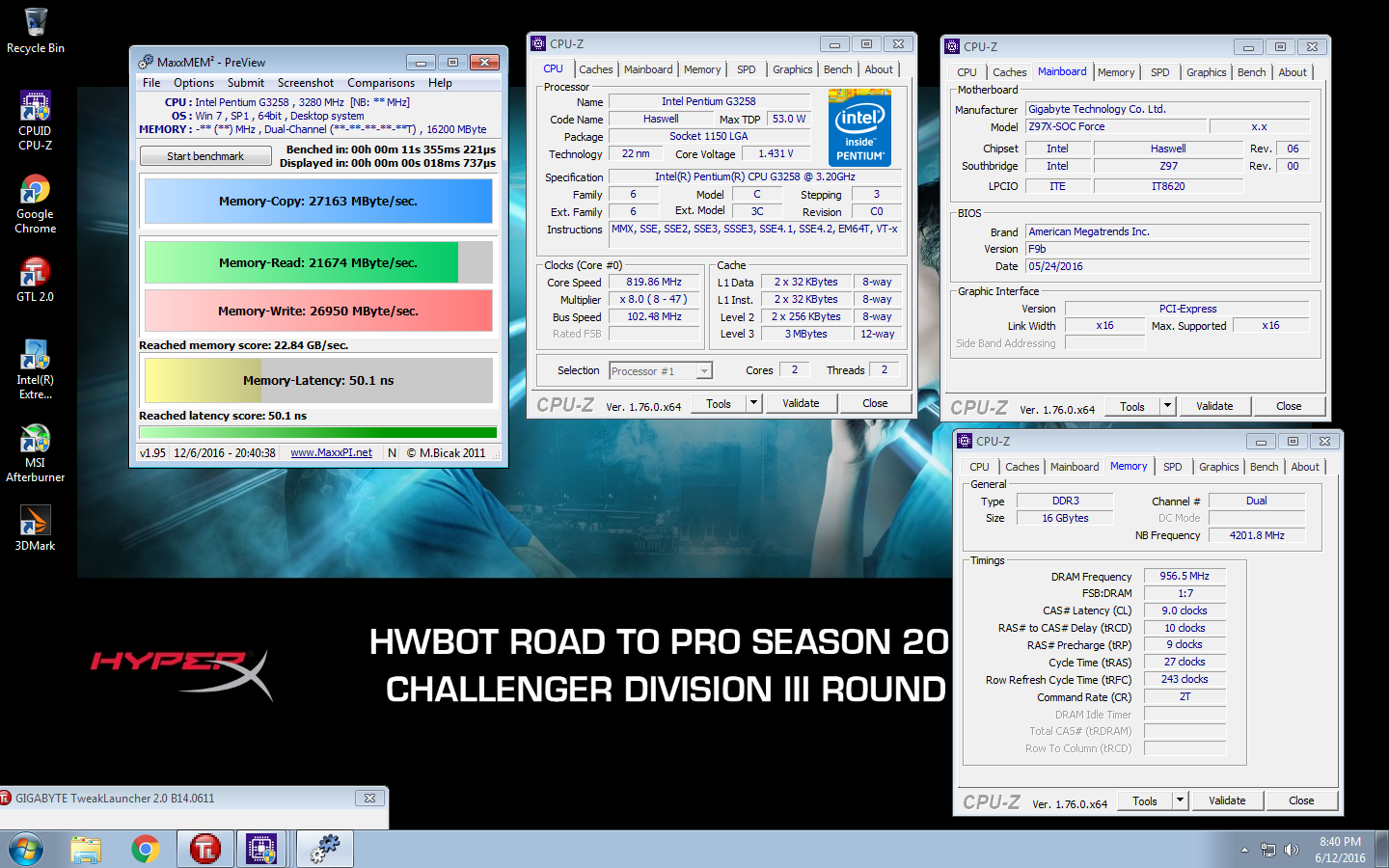
Task: Open the Submit menu in MaxxMEM
Action: click(x=246, y=83)
